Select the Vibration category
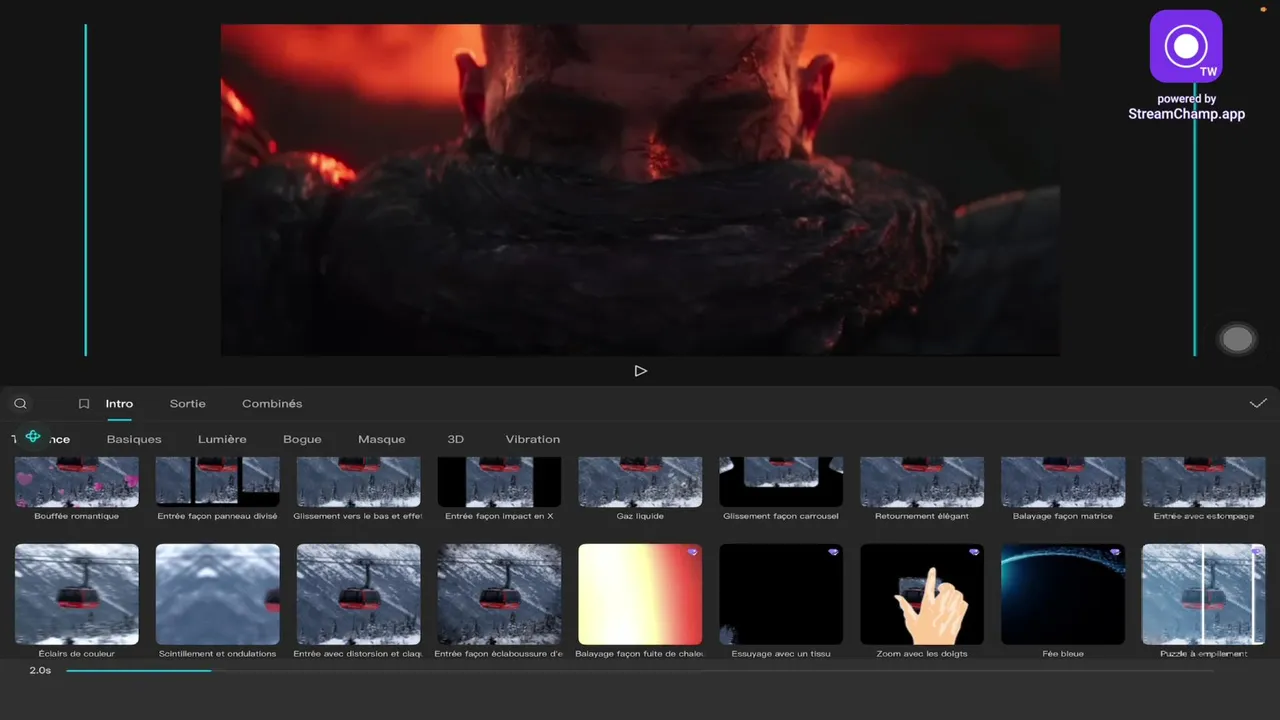 [x=533, y=439]
